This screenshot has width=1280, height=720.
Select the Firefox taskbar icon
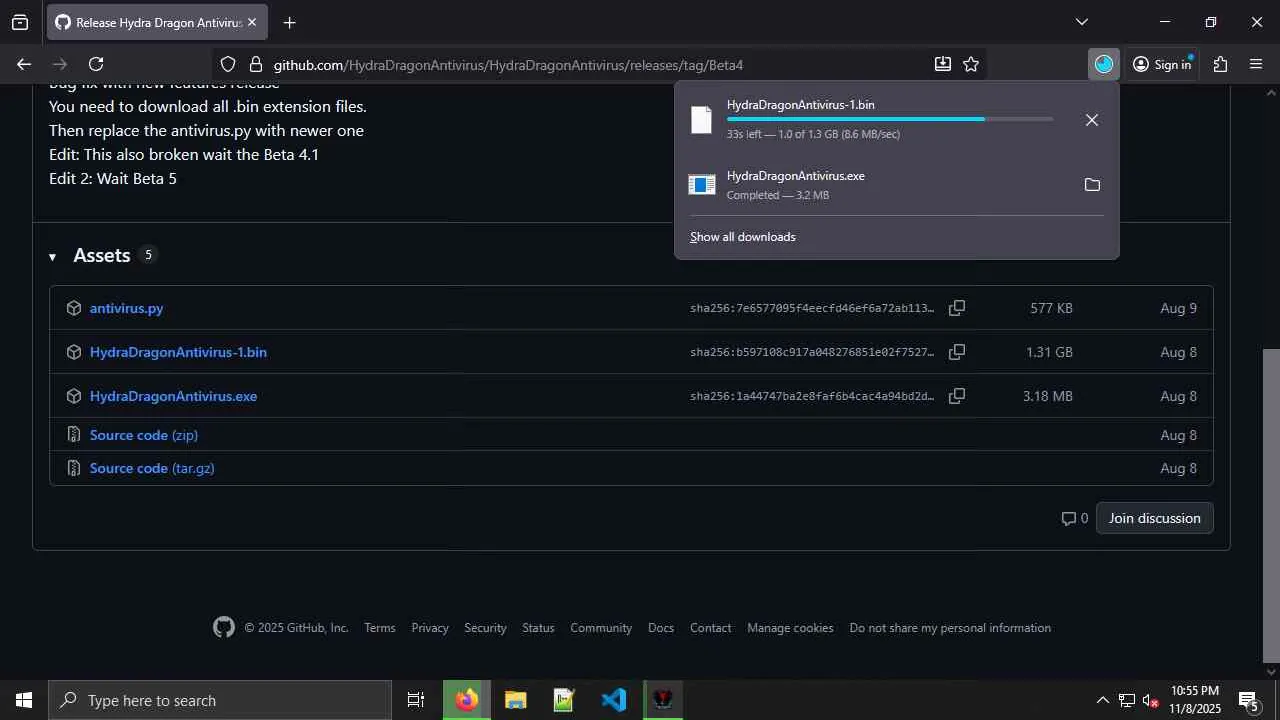[467, 700]
